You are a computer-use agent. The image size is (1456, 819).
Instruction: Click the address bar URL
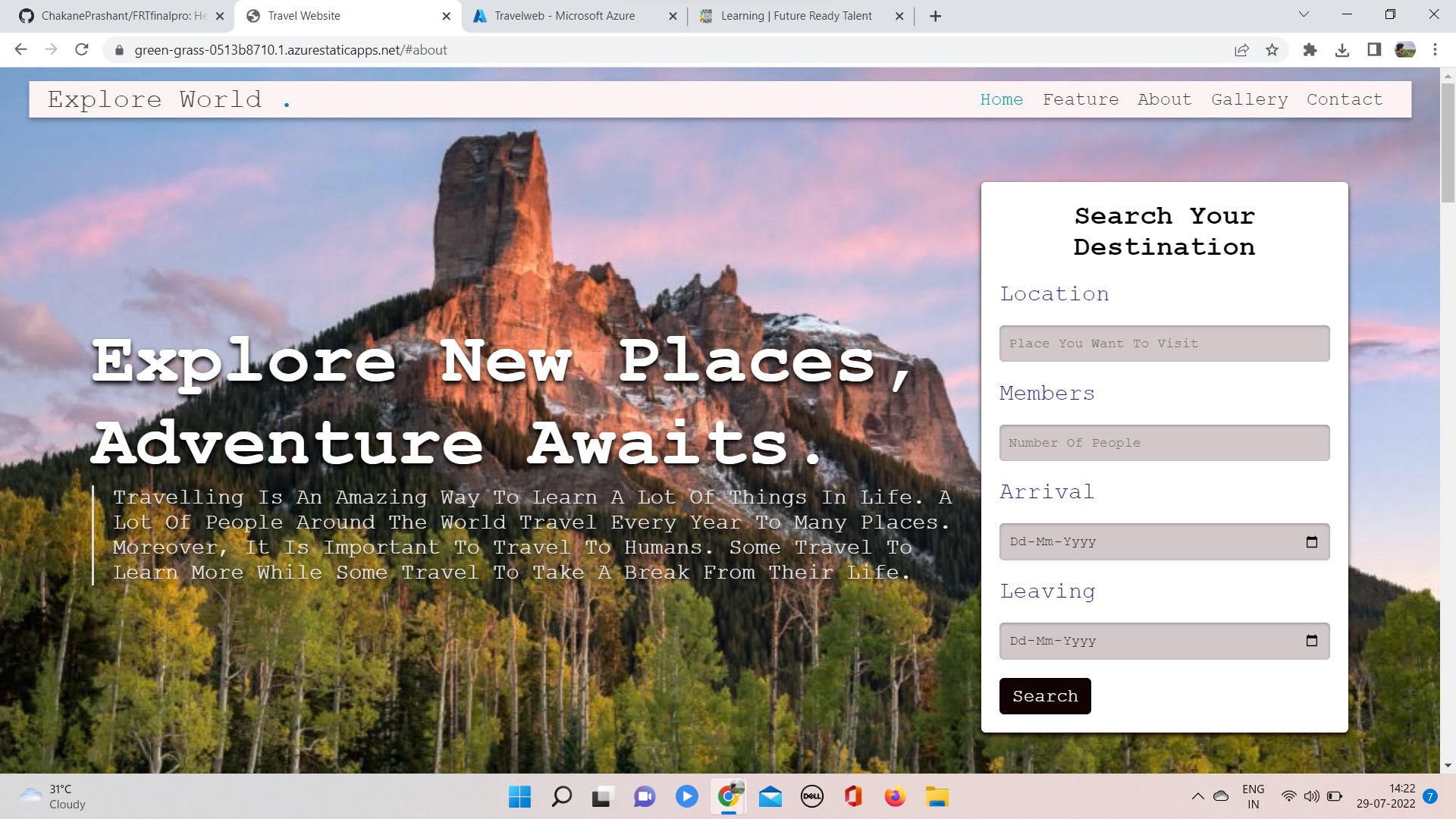coord(290,50)
